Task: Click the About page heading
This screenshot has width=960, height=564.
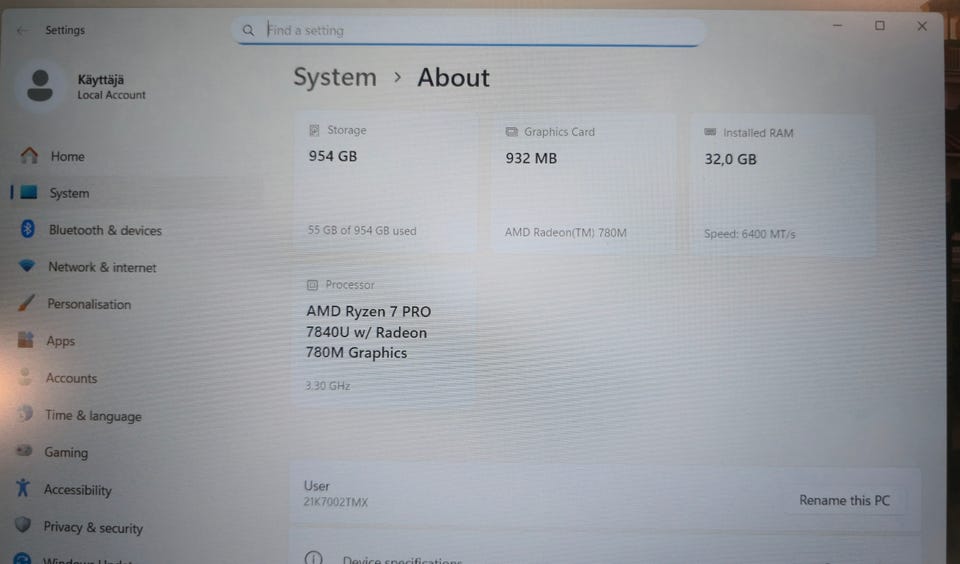Action: point(454,78)
